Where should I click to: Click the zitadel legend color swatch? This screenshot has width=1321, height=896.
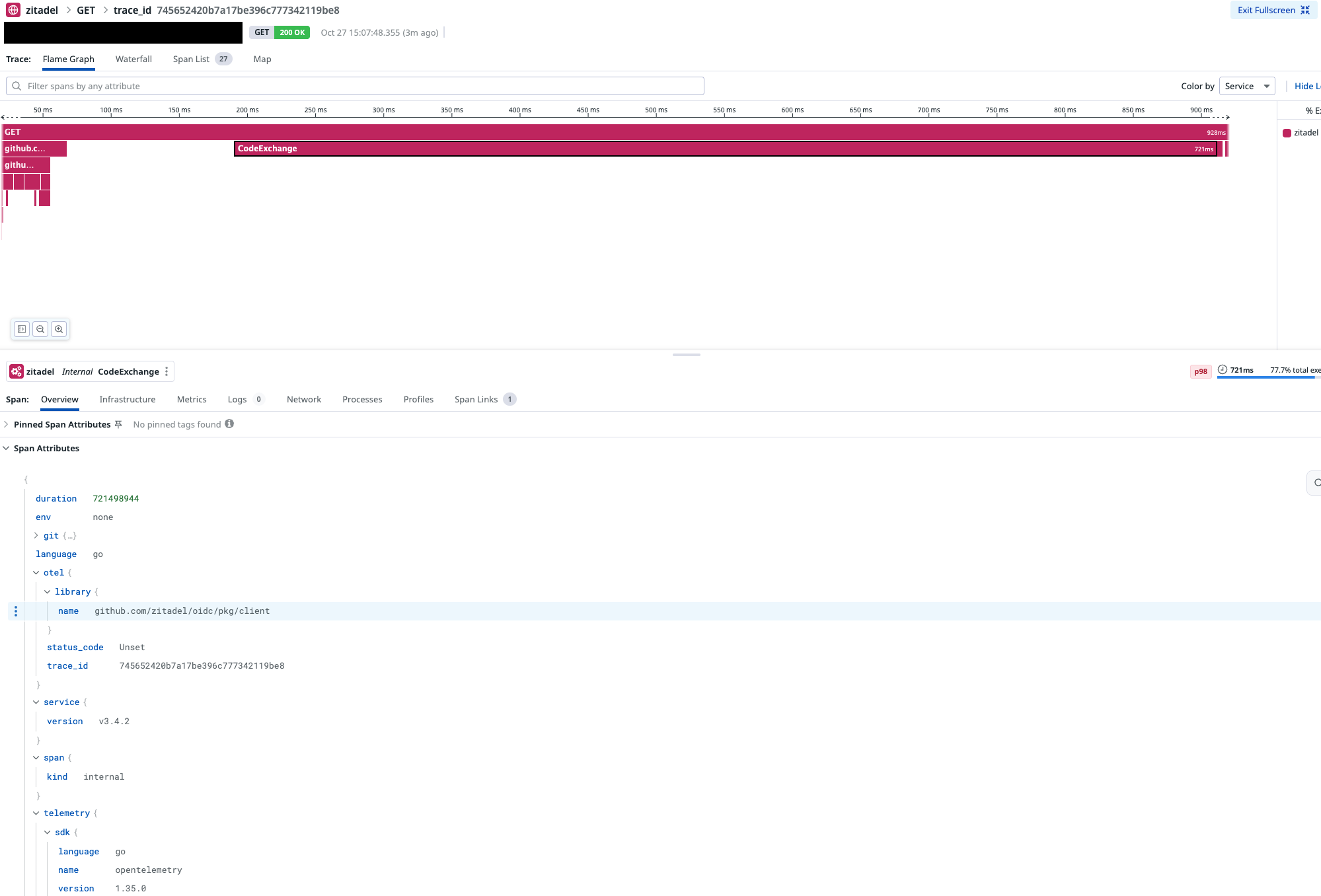(x=1287, y=133)
